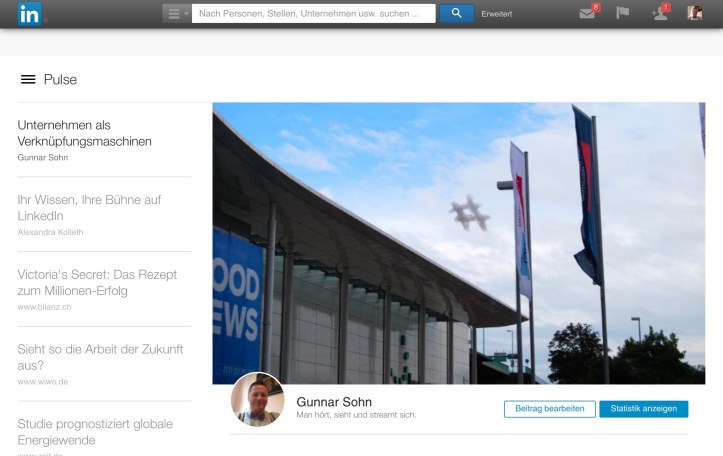Open the Pulse hamburger menu icon
Viewport: 723px width, 456px height.
(x=28, y=80)
